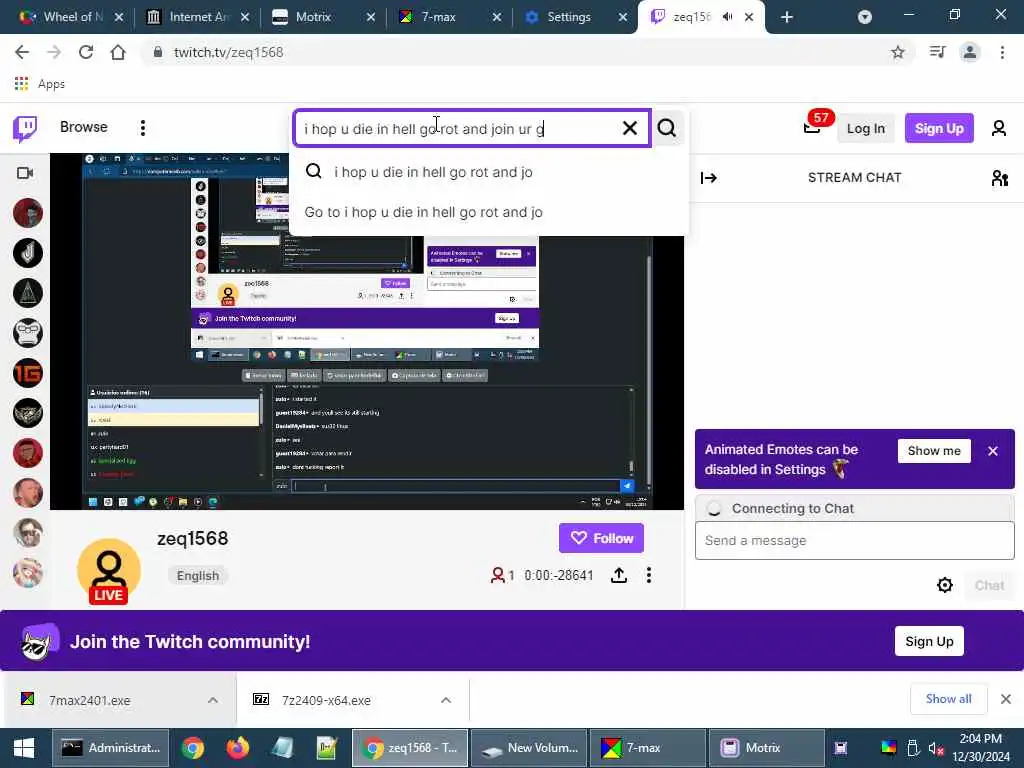The height and width of the screenshot is (768, 1024).
Task: Collapse stream chat with the arrow icon
Action: tap(709, 178)
